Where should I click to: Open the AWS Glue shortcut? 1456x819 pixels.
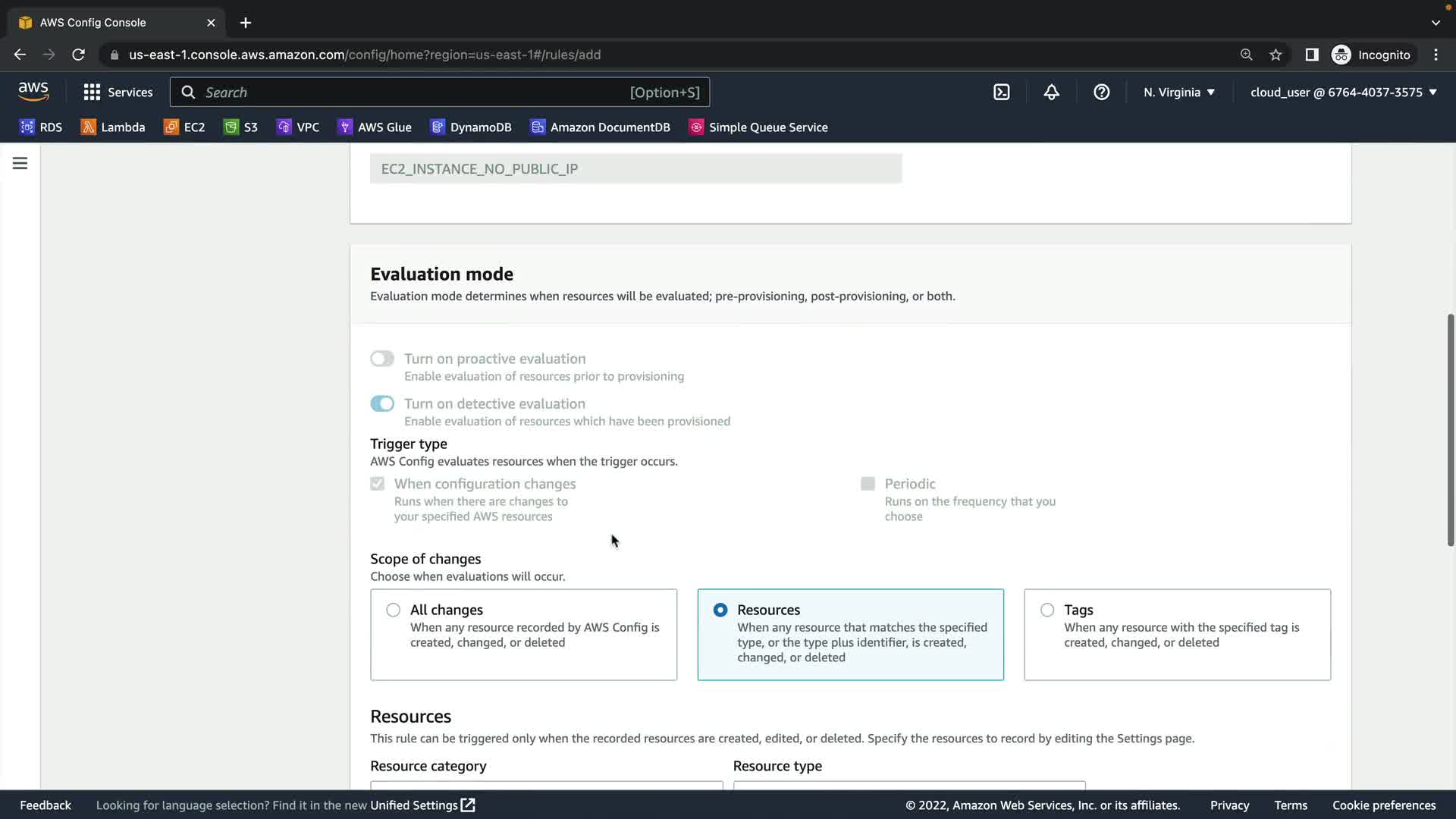pyautogui.click(x=375, y=127)
